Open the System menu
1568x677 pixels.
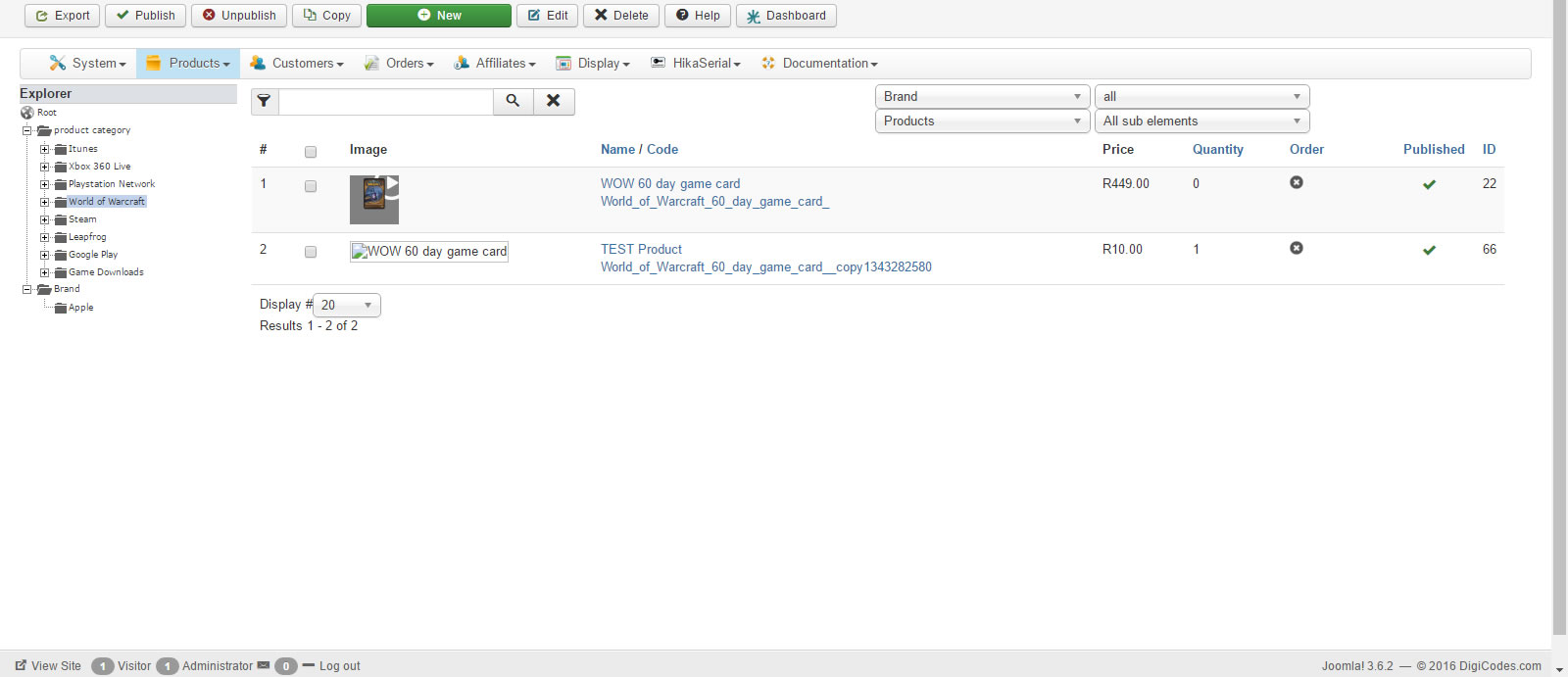click(x=88, y=64)
